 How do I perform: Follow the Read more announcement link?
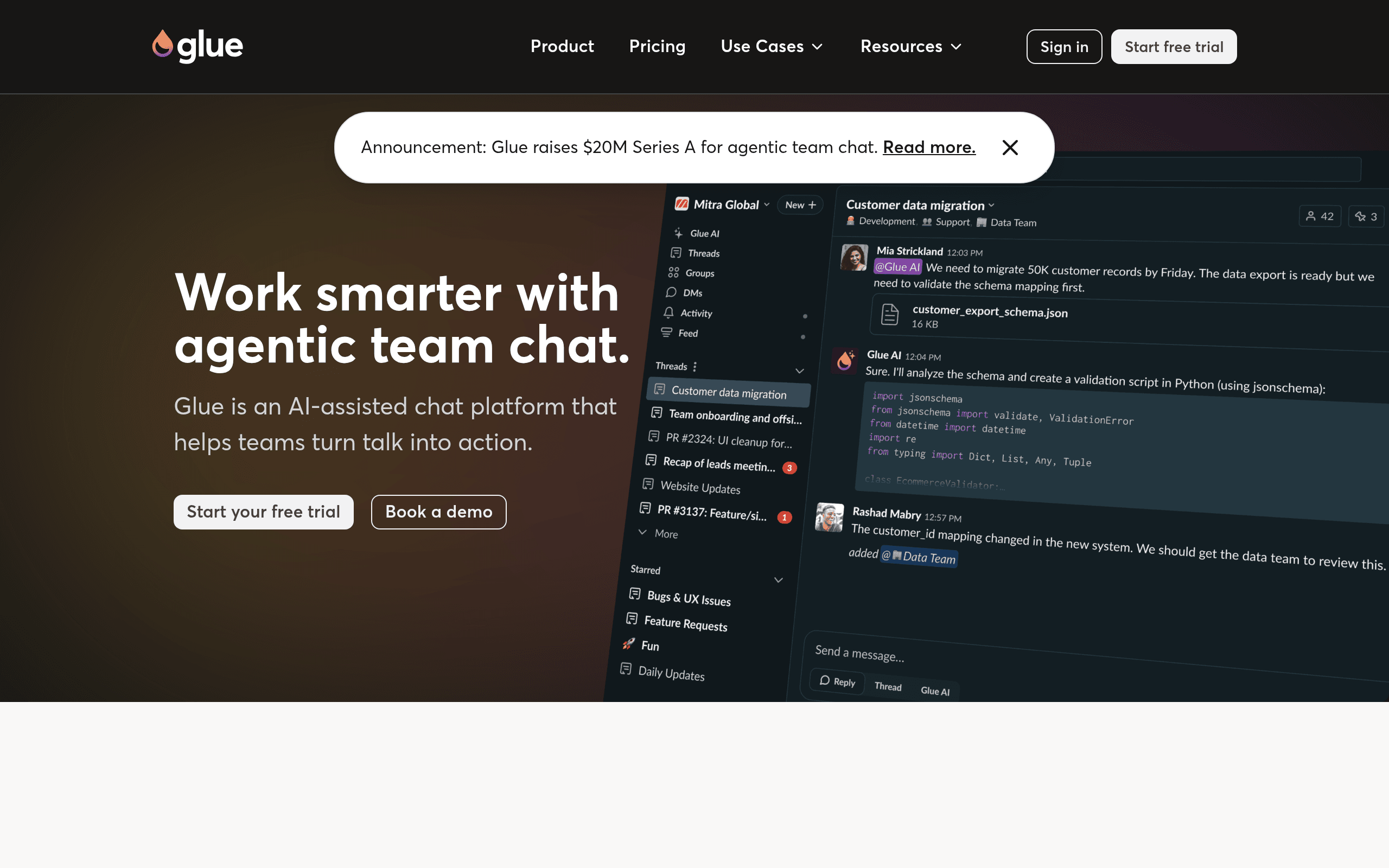tap(929, 148)
